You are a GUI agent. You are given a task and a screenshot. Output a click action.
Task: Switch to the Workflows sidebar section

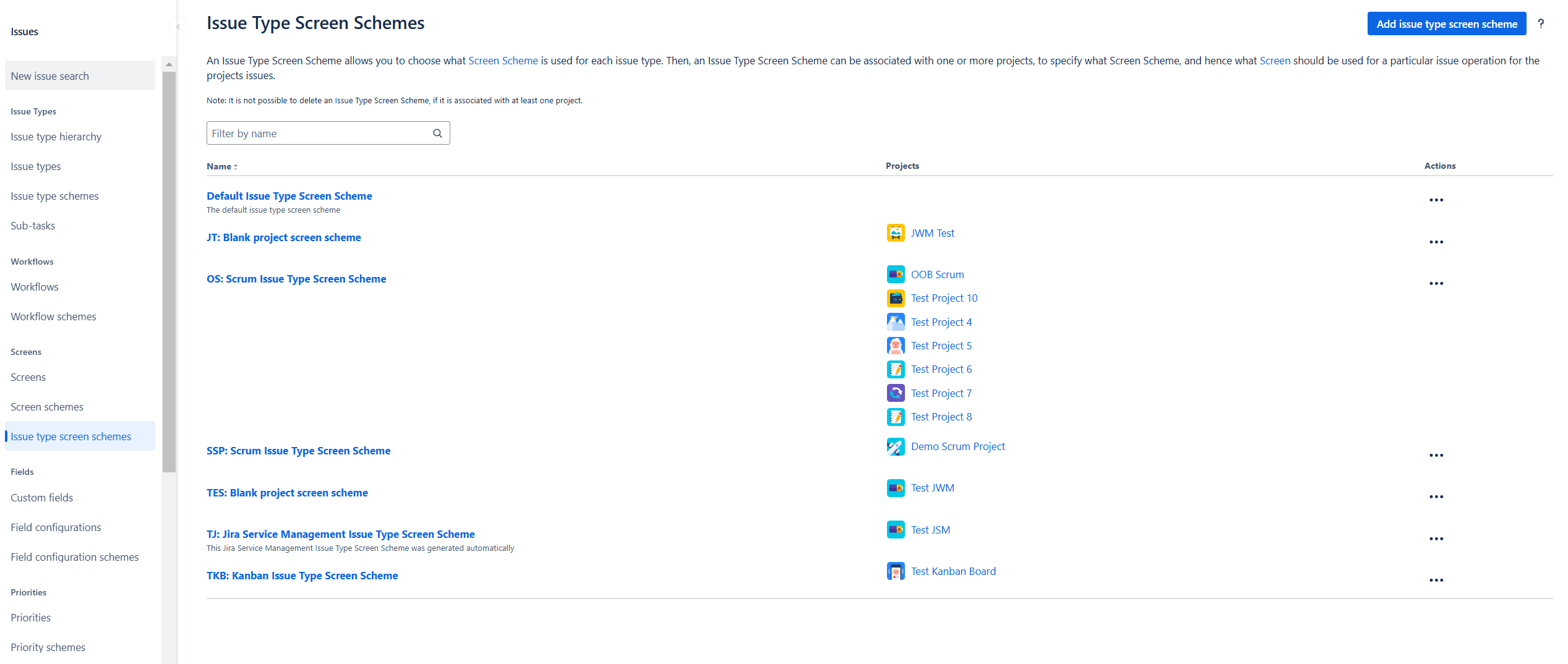point(34,286)
